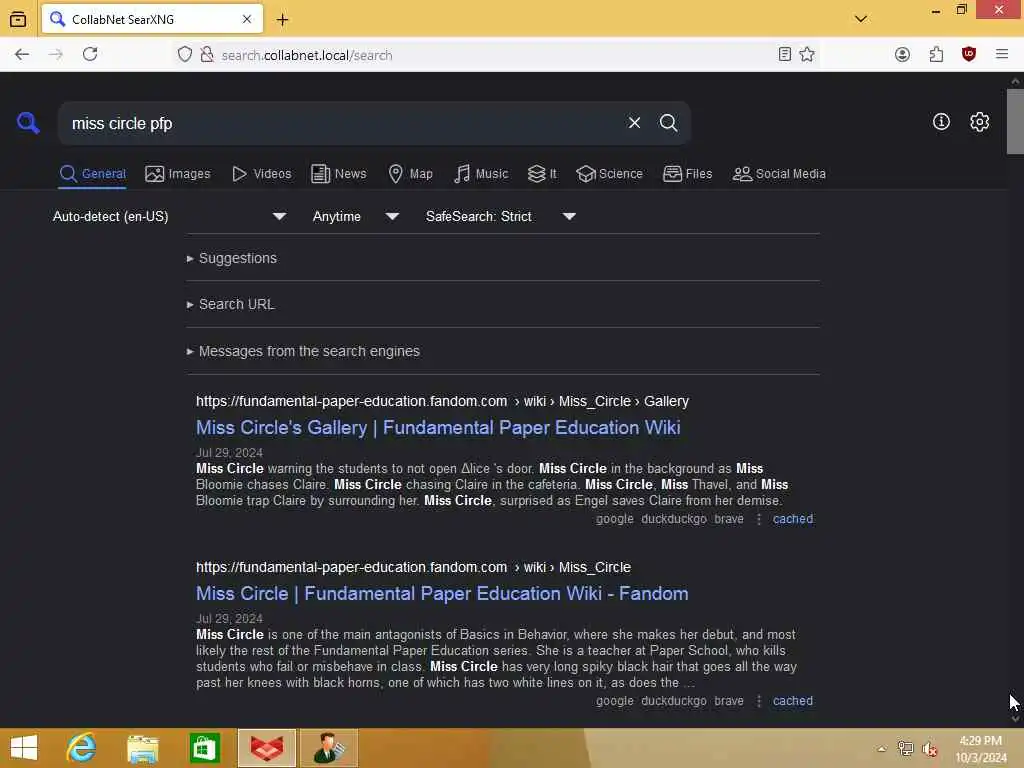Click the Gallery result URL breadcrumb
The image size is (1024, 768).
click(442, 401)
